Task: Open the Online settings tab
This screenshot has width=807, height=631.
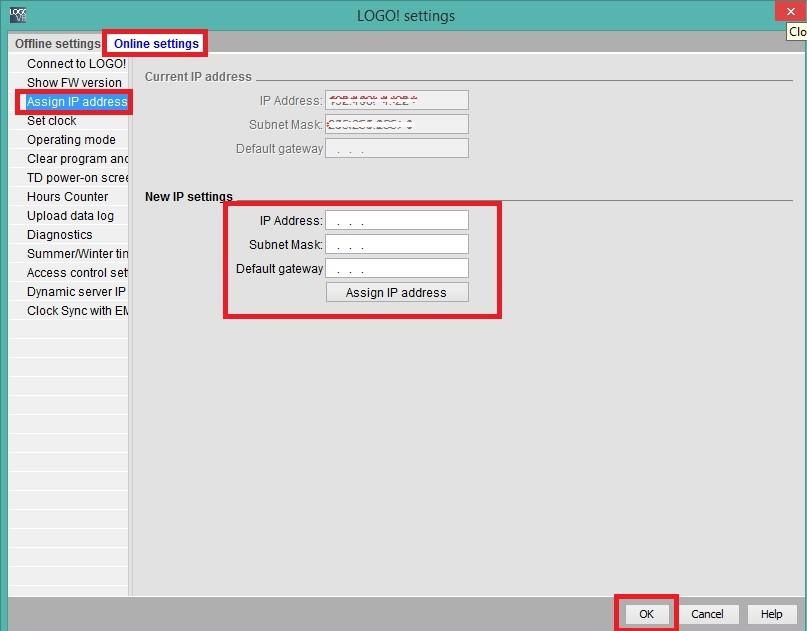Action: click(x=156, y=44)
